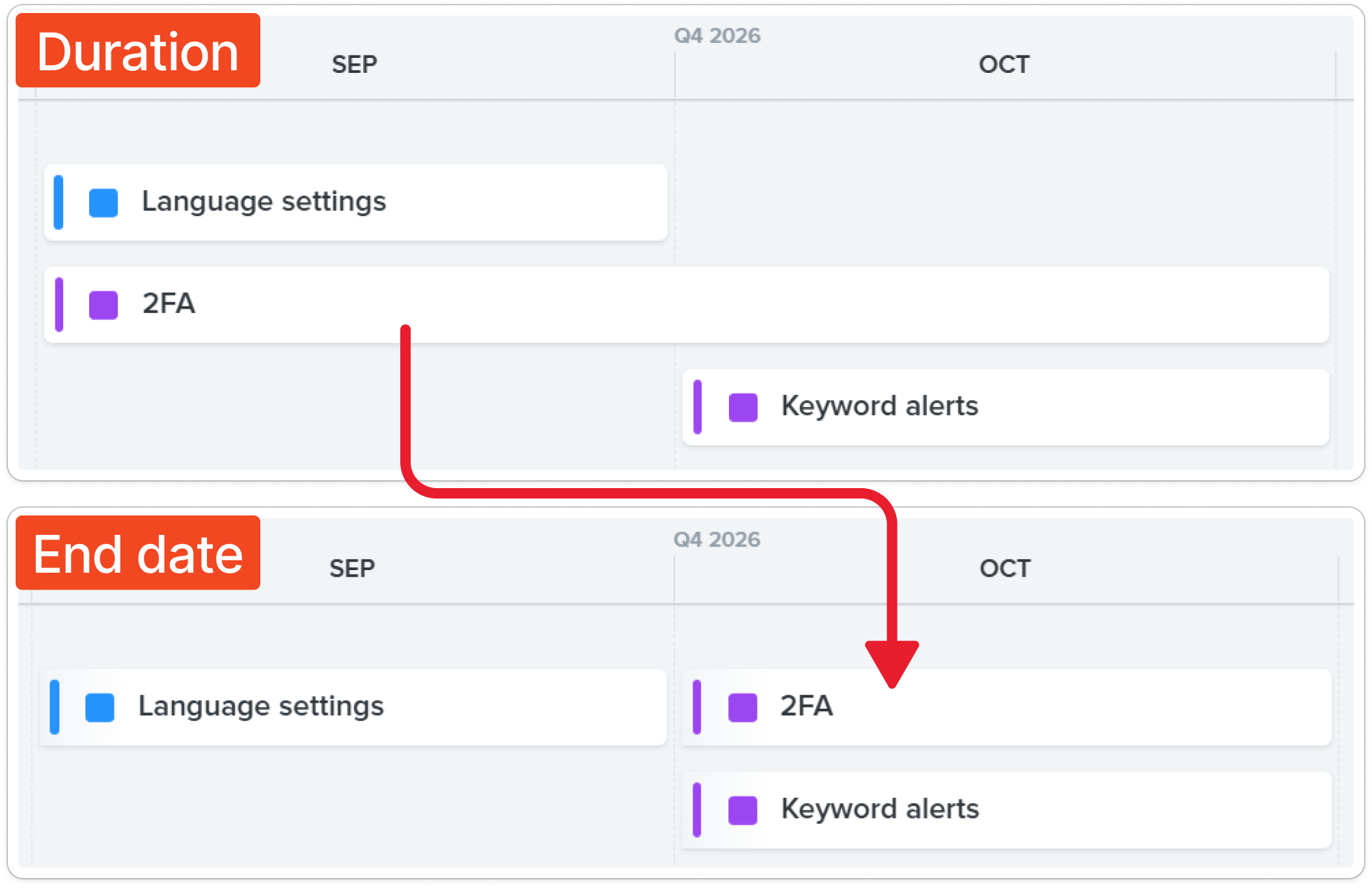Click blue square icon on top Language settings

pyautogui.click(x=103, y=202)
